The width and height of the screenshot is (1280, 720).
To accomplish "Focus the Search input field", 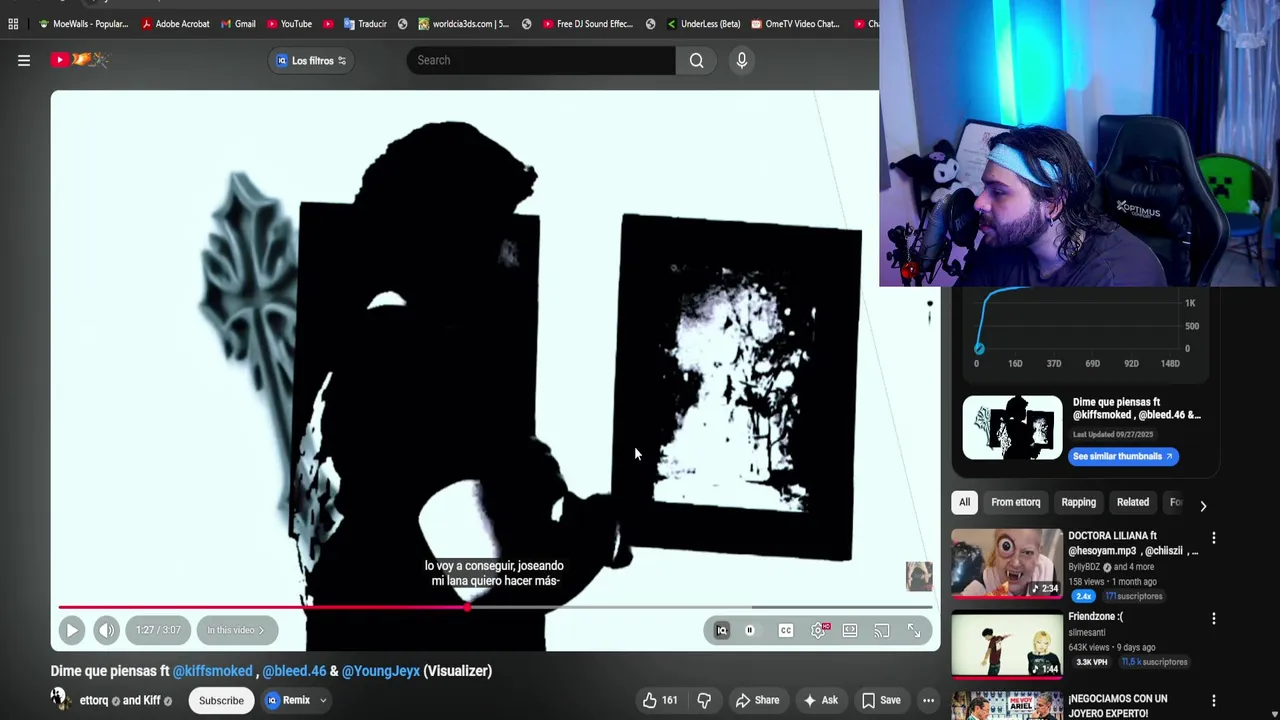I will coord(541,60).
